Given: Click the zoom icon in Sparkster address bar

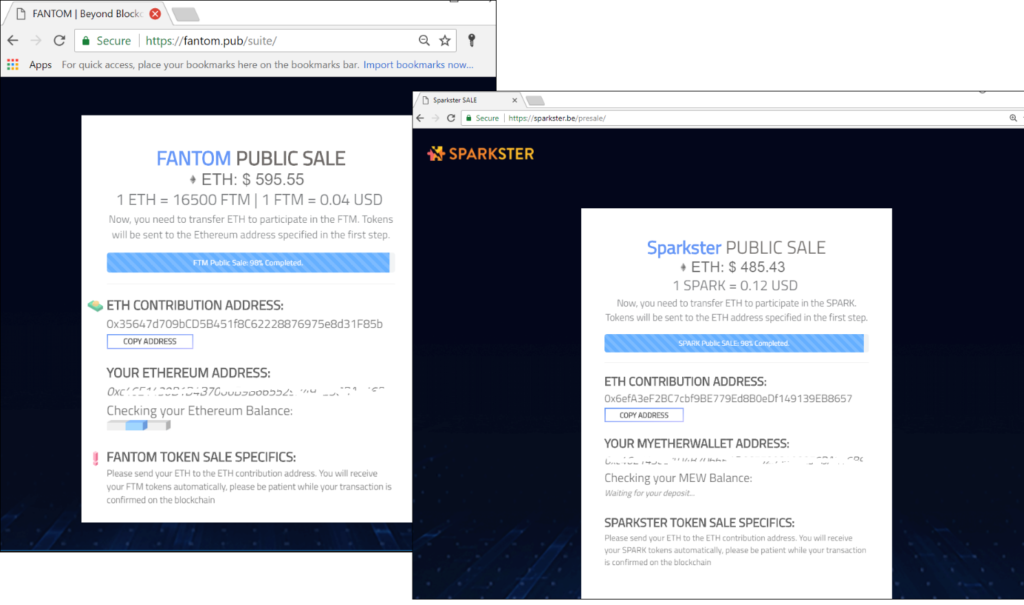Looking at the screenshot, I should coord(1014,118).
